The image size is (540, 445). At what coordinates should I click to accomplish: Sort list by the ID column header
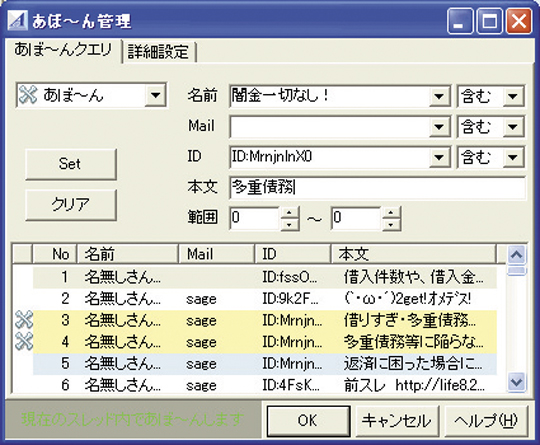tap(293, 254)
